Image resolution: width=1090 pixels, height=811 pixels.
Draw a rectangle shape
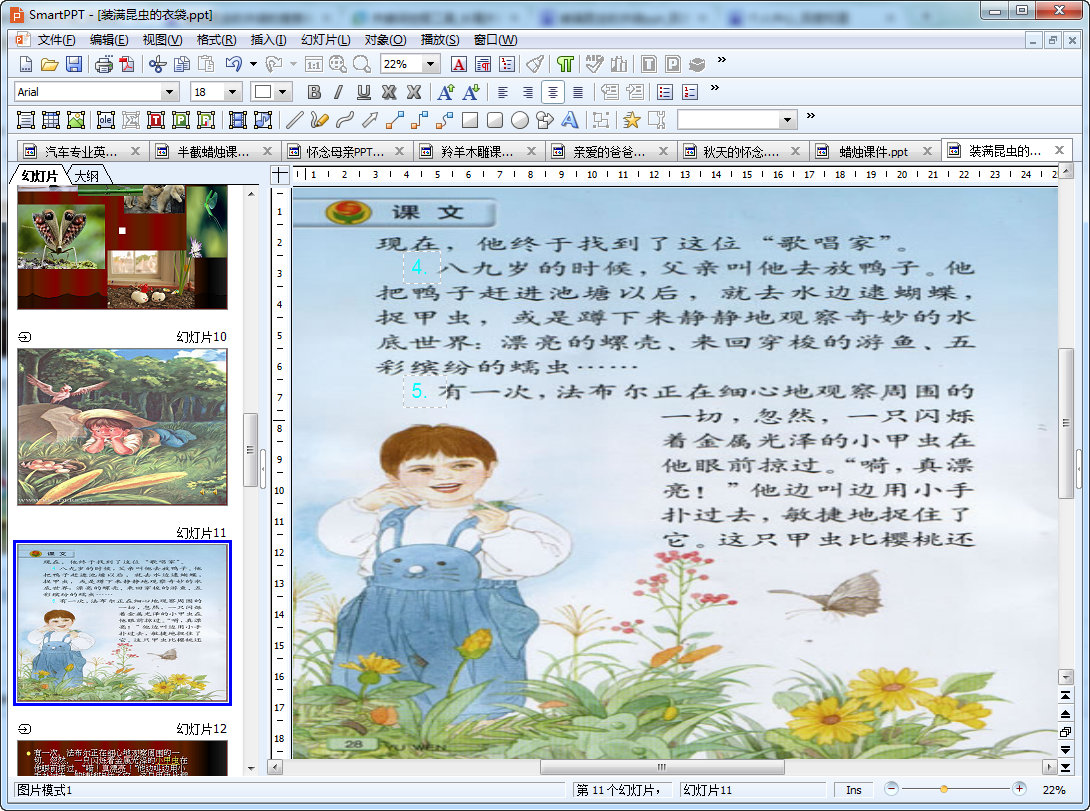(x=470, y=120)
